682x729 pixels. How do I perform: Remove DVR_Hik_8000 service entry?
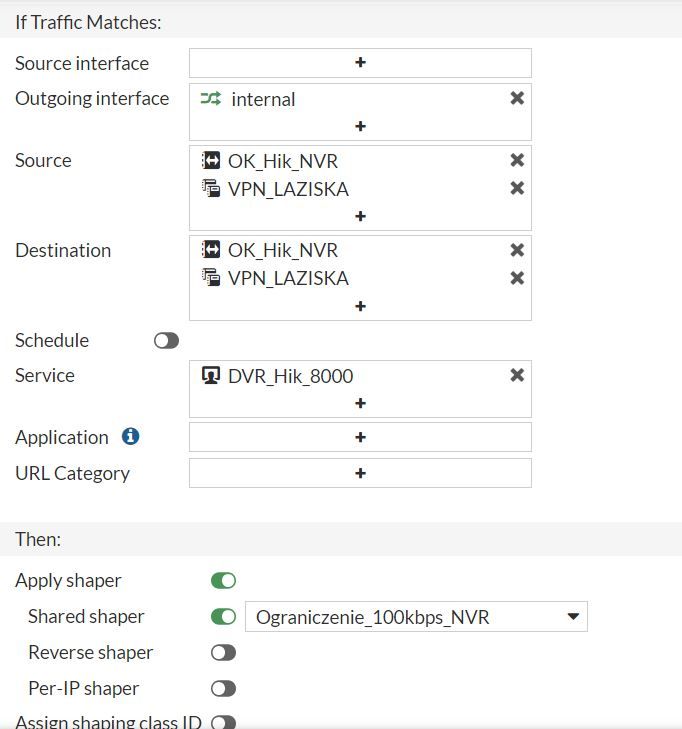(517, 375)
